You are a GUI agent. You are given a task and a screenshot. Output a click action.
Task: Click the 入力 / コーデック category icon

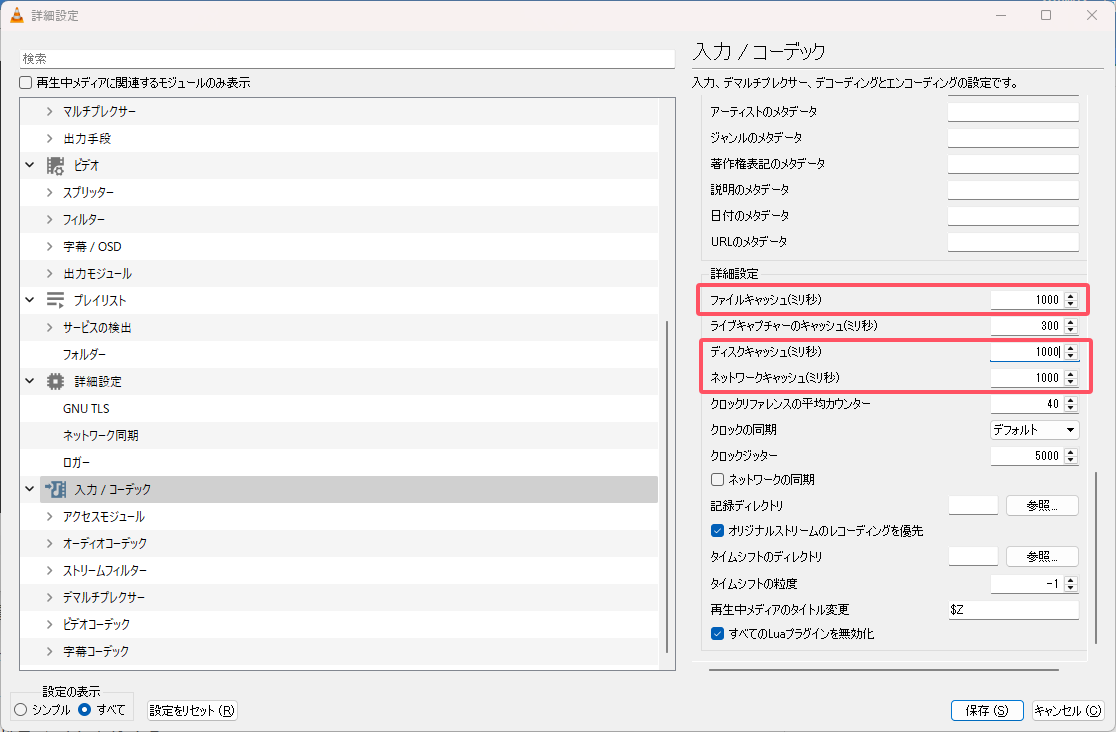[56, 489]
